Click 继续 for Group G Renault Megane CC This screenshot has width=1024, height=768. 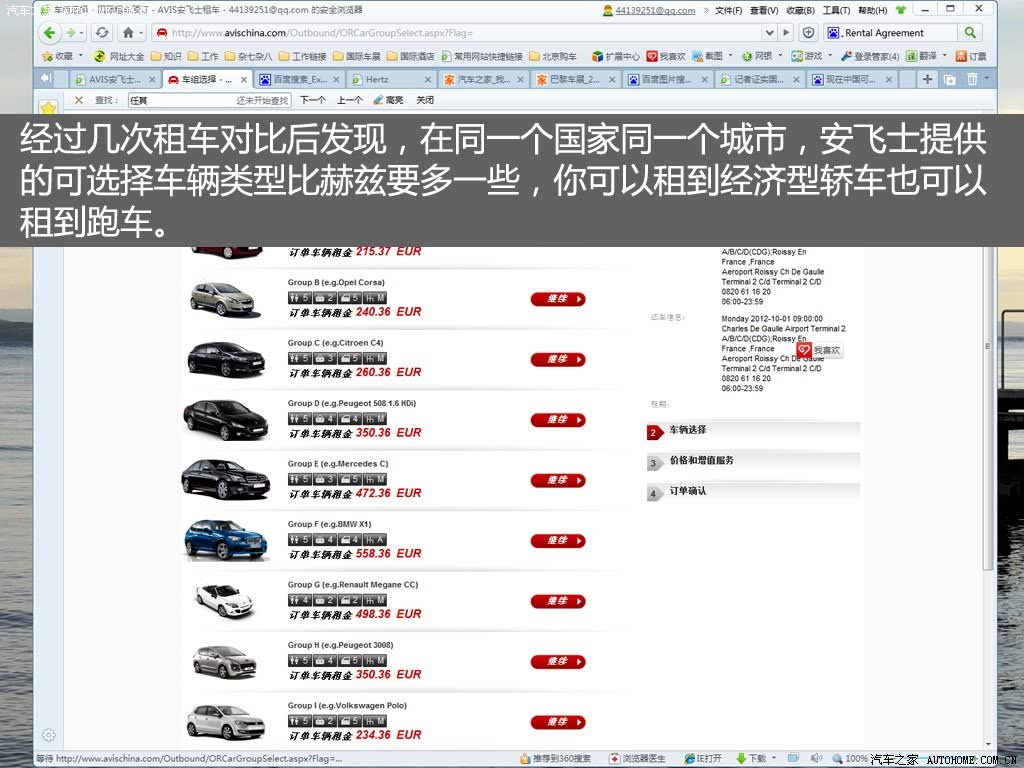558,601
